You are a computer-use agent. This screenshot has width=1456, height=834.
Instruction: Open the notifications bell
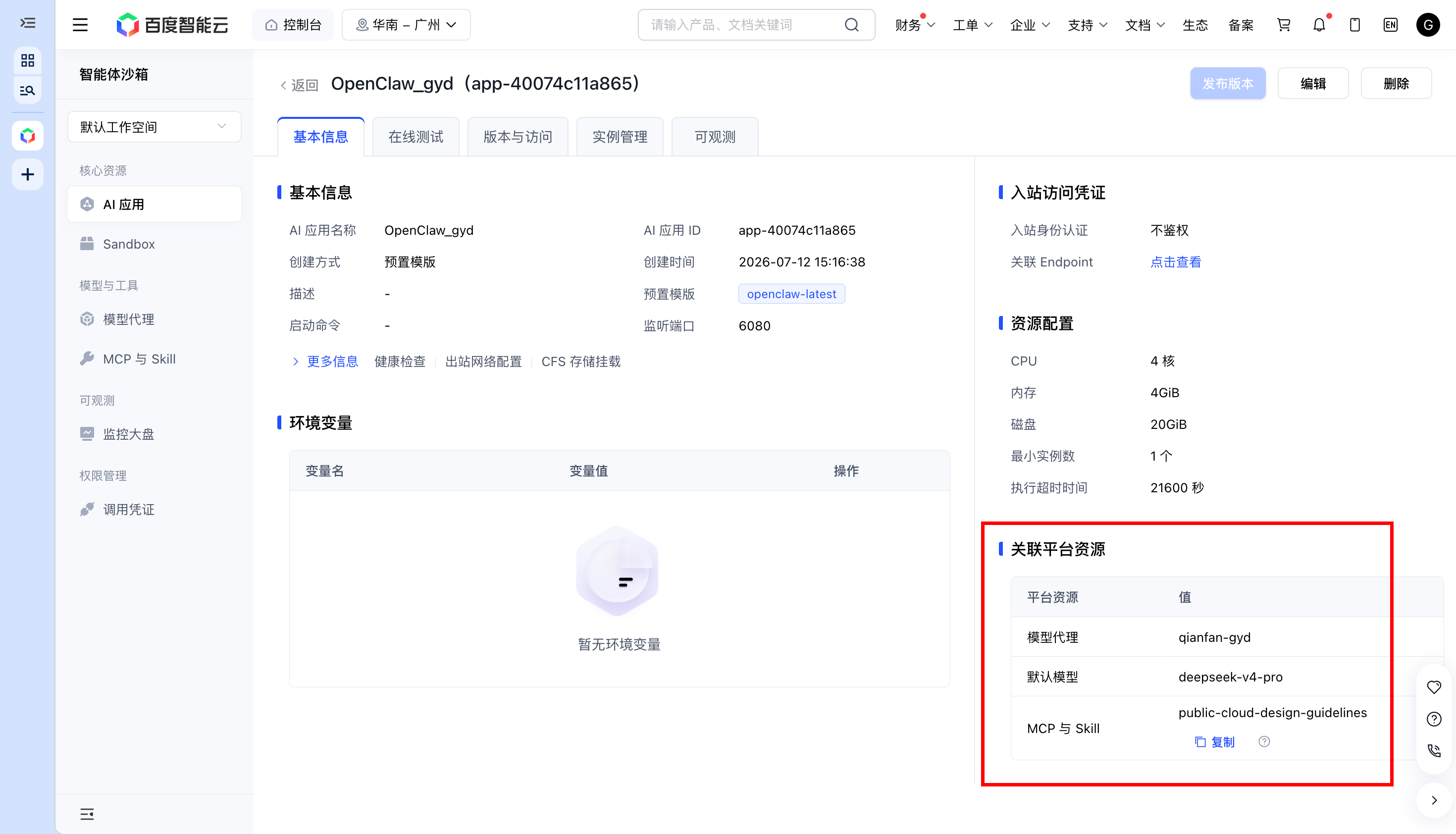pyautogui.click(x=1319, y=25)
